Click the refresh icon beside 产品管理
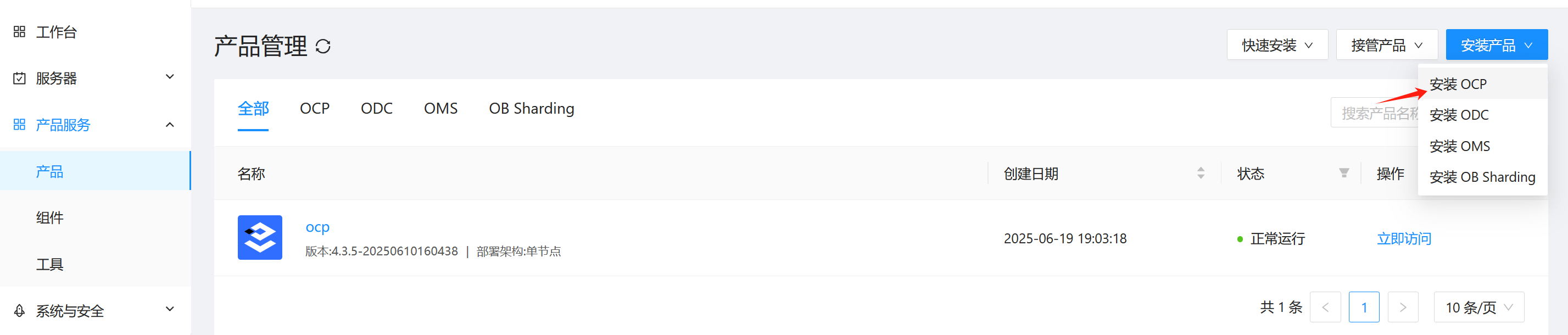The width and height of the screenshot is (1568, 335). pyautogui.click(x=322, y=46)
